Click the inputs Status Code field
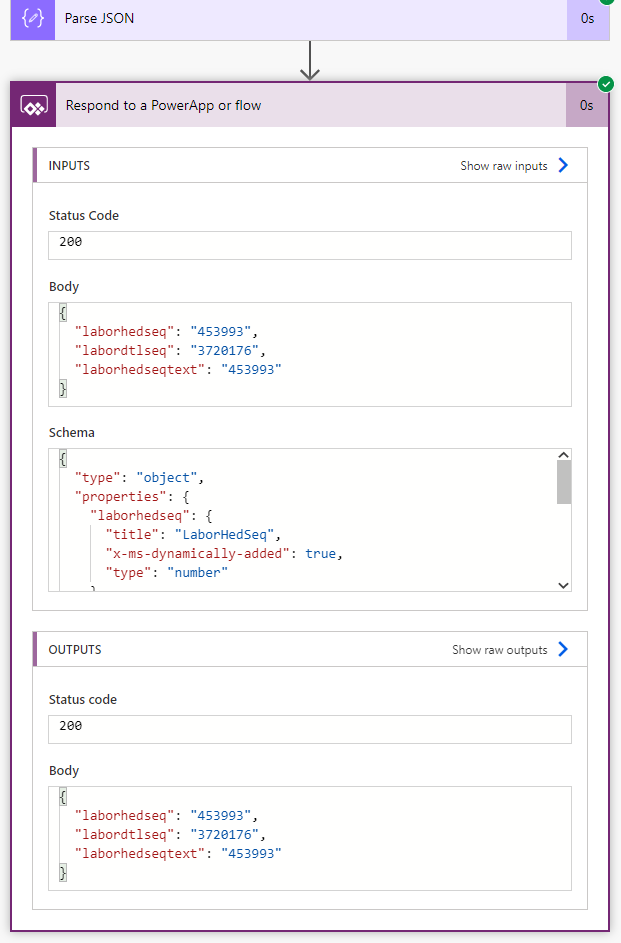The width and height of the screenshot is (621, 943). [x=310, y=245]
